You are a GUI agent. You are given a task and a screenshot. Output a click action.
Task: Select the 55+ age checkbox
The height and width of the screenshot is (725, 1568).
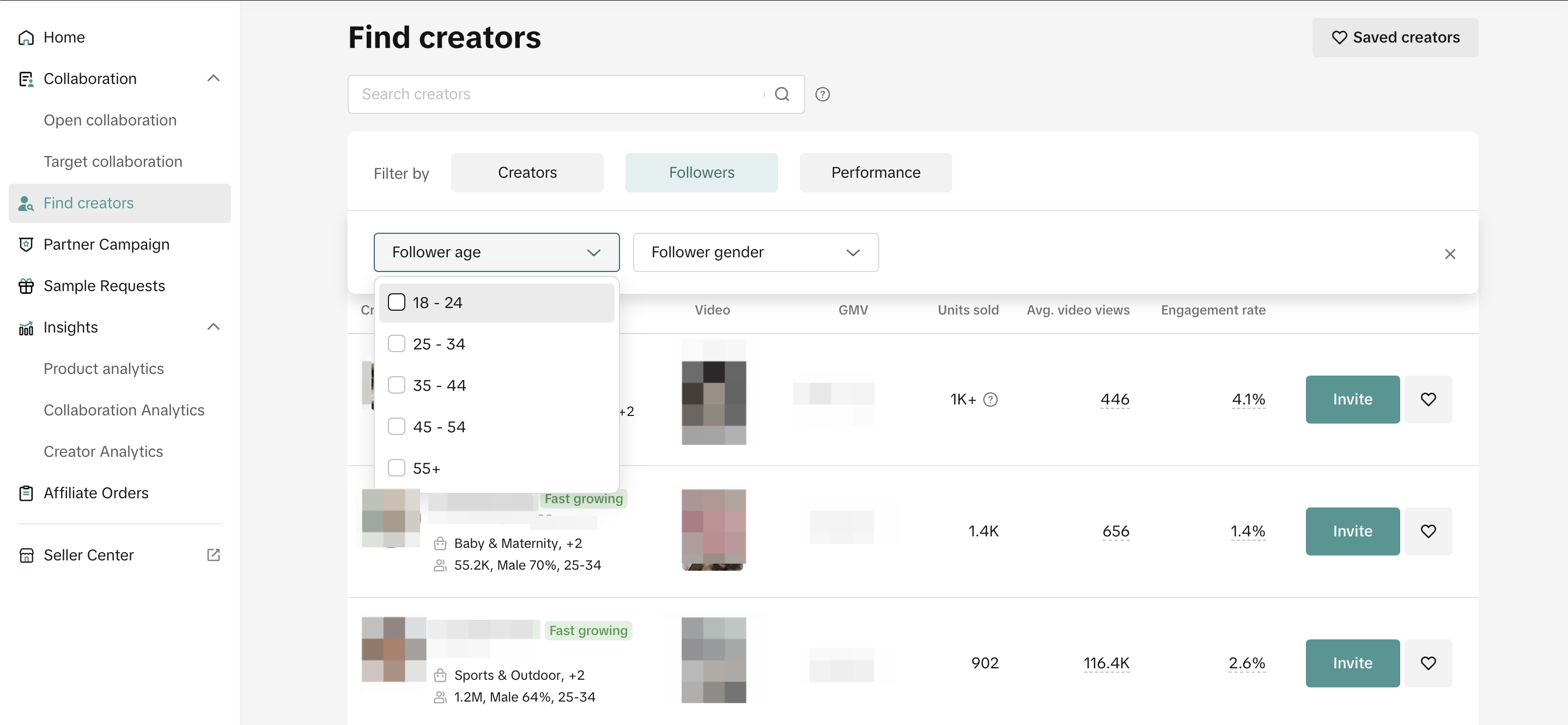pyautogui.click(x=397, y=468)
